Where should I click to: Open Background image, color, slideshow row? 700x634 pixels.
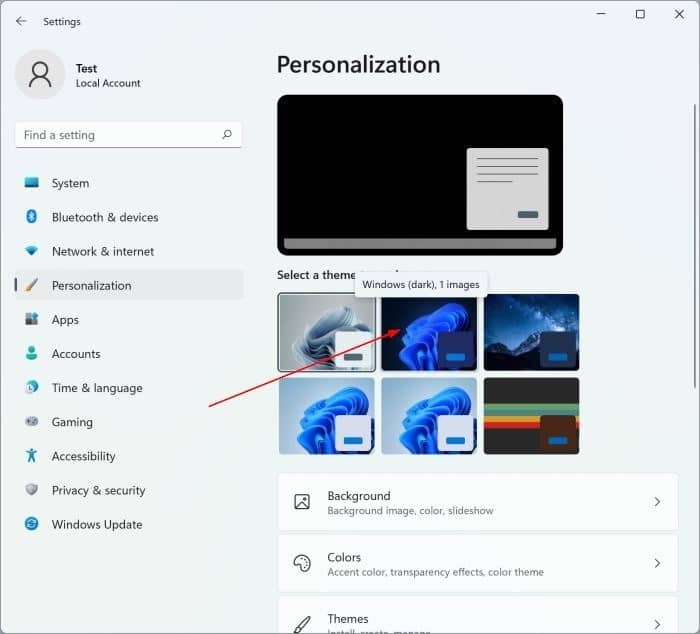pos(478,502)
